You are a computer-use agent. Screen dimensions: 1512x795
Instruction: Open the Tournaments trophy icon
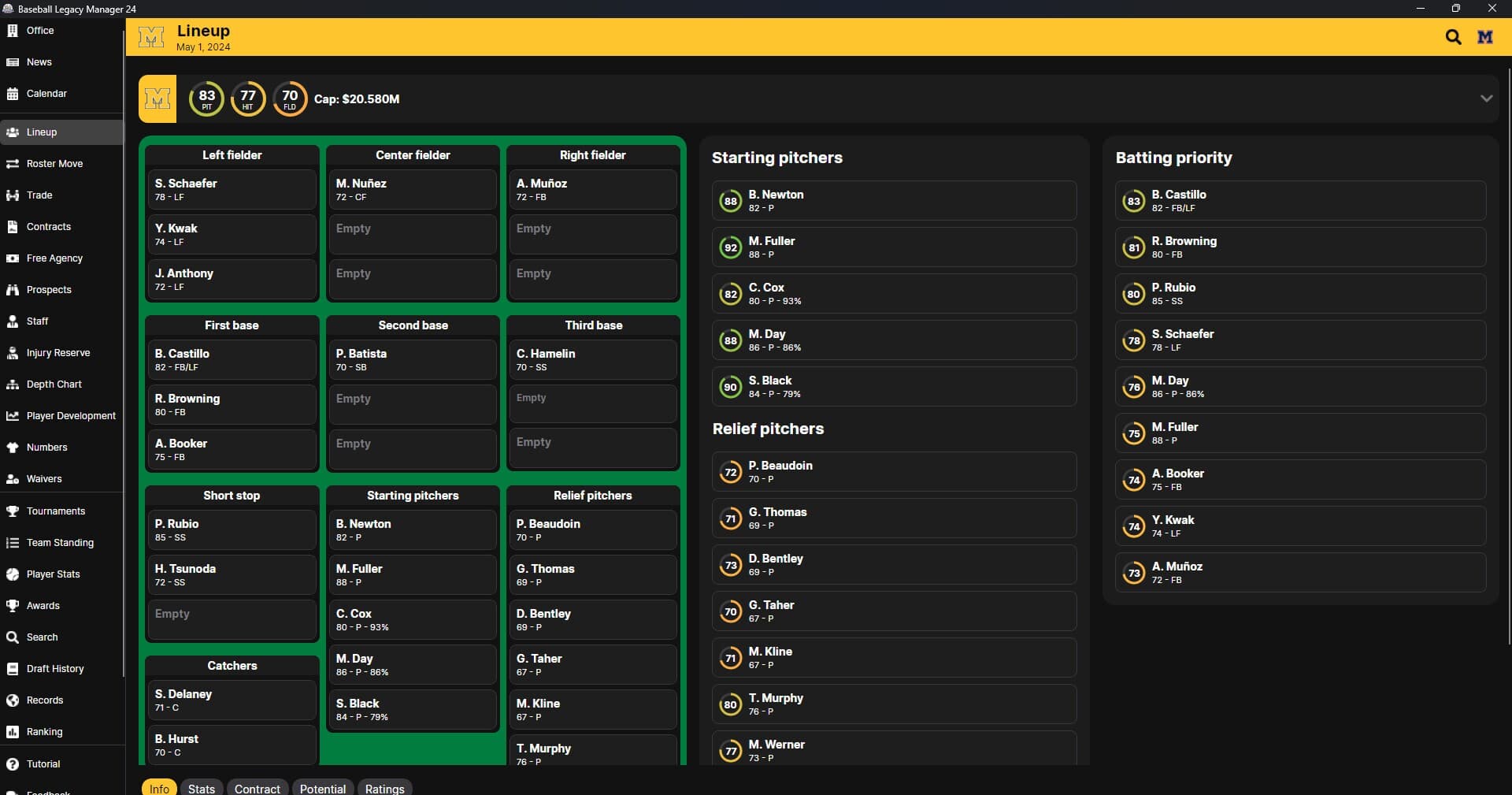13,511
